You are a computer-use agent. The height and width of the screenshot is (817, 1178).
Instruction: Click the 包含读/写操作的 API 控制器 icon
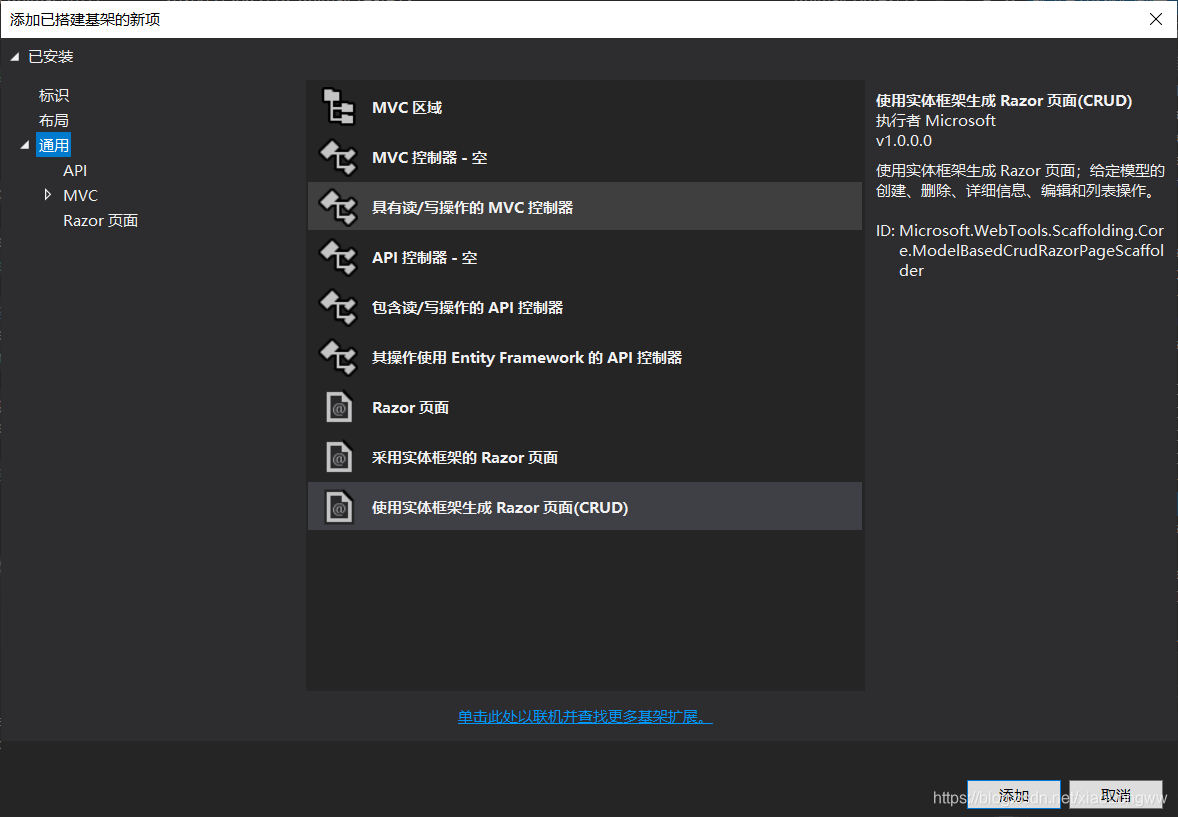click(338, 307)
